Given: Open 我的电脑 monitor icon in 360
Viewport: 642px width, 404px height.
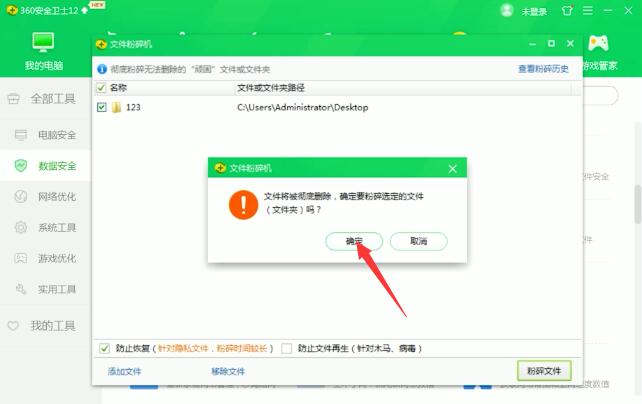Looking at the screenshot, I should tap(43, 42).
